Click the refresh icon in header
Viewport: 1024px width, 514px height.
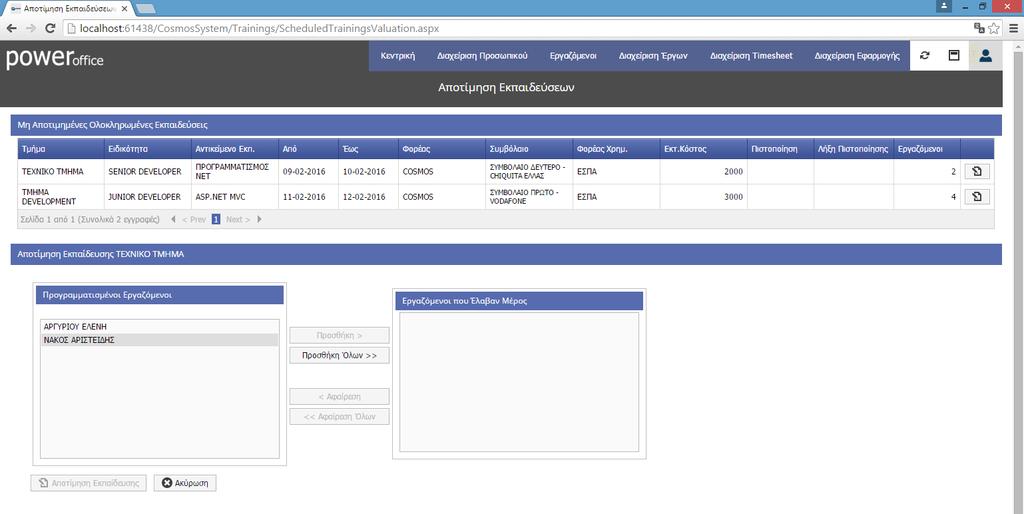pos(924,56)
